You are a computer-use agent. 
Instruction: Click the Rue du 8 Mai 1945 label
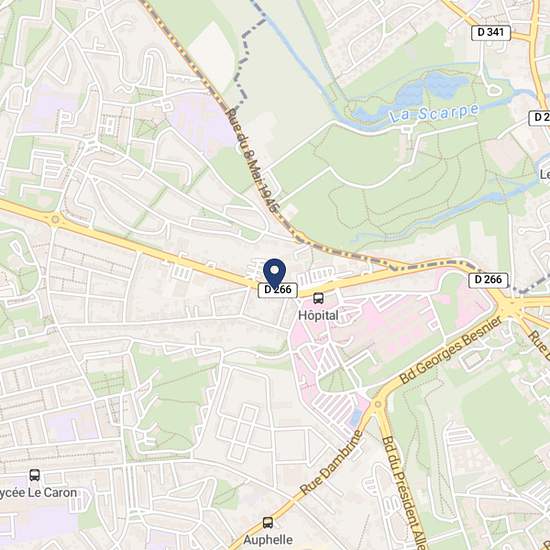pos(253,160)
